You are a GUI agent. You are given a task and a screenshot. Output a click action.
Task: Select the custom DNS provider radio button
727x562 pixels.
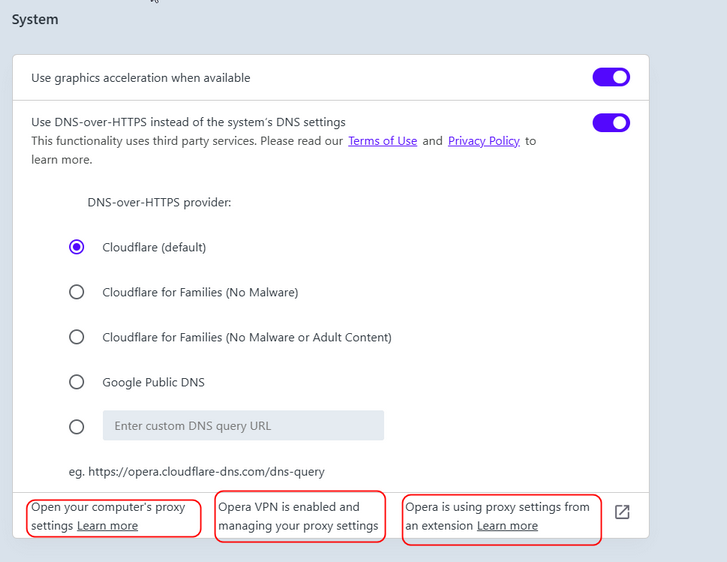pos(77,426)
